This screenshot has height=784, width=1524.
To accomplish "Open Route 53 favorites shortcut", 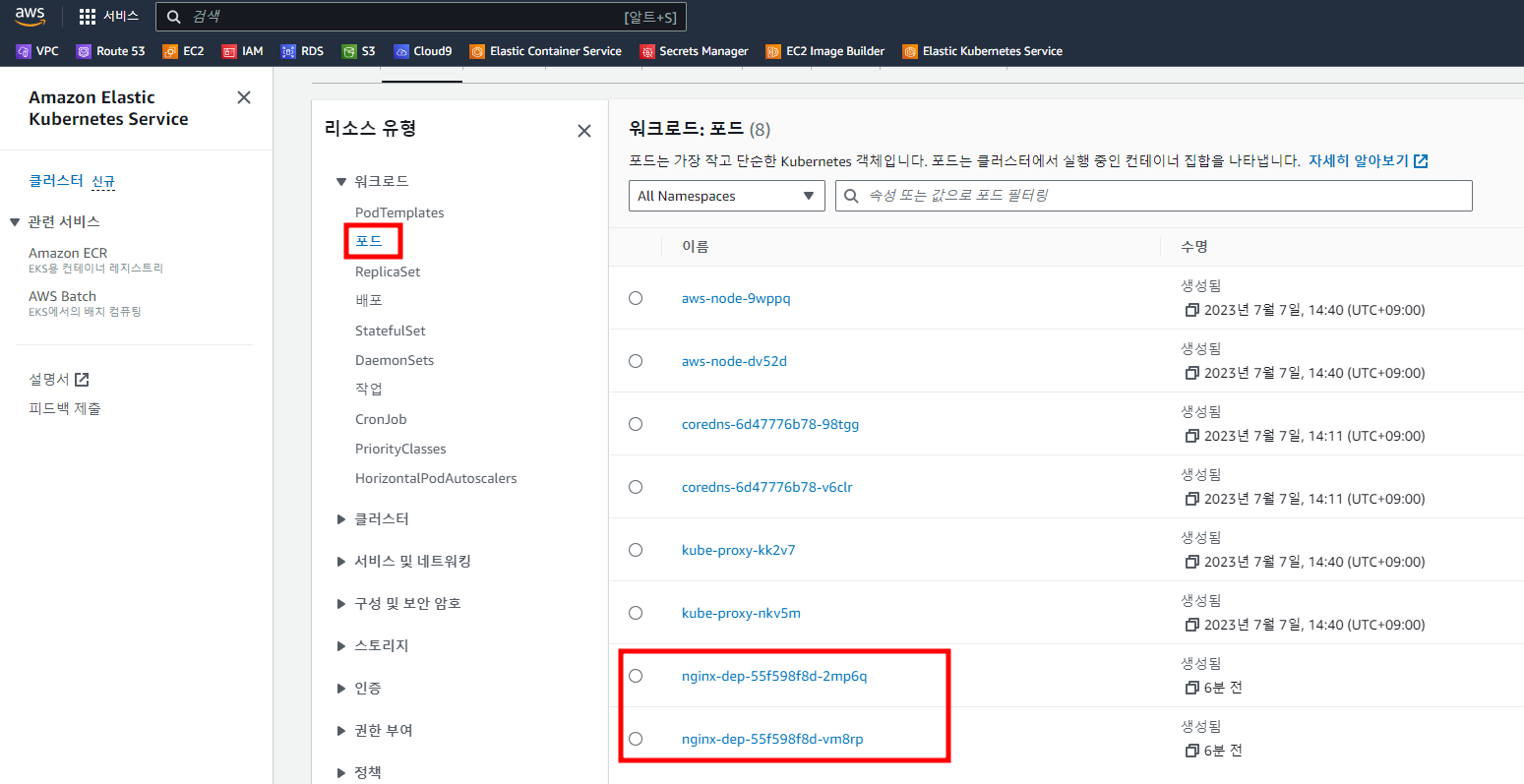I will click(x=111, y=51).
